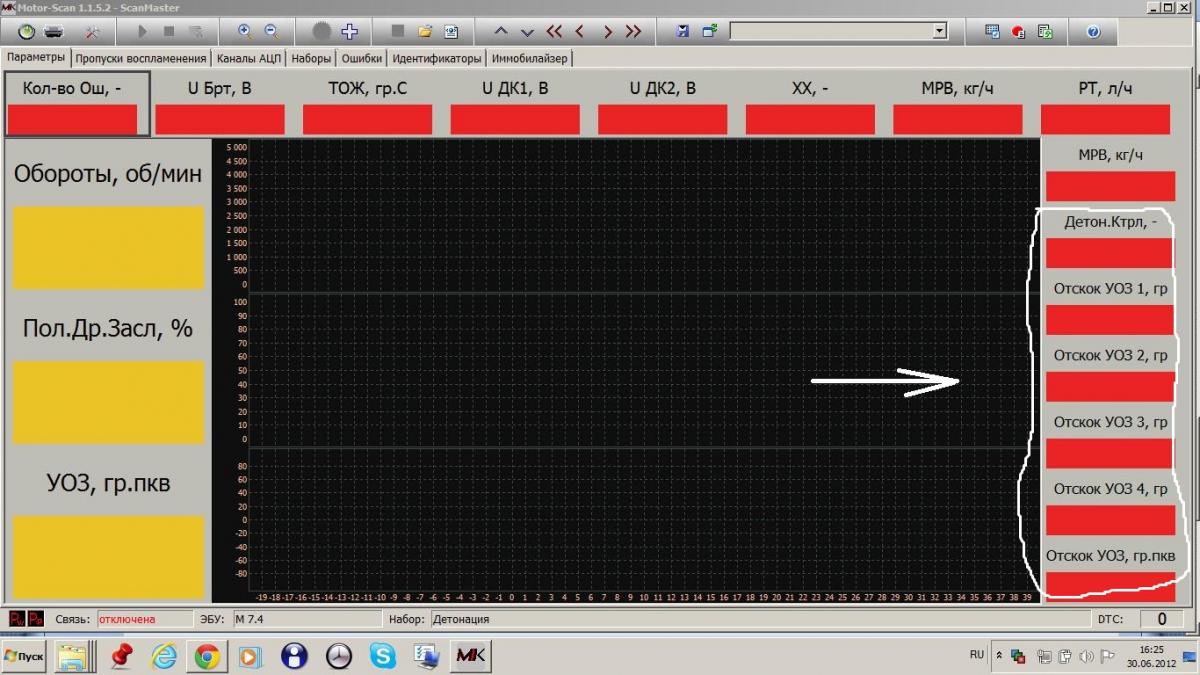Click the table grid icon in toolbar
1200x675 pixels.
992,31
